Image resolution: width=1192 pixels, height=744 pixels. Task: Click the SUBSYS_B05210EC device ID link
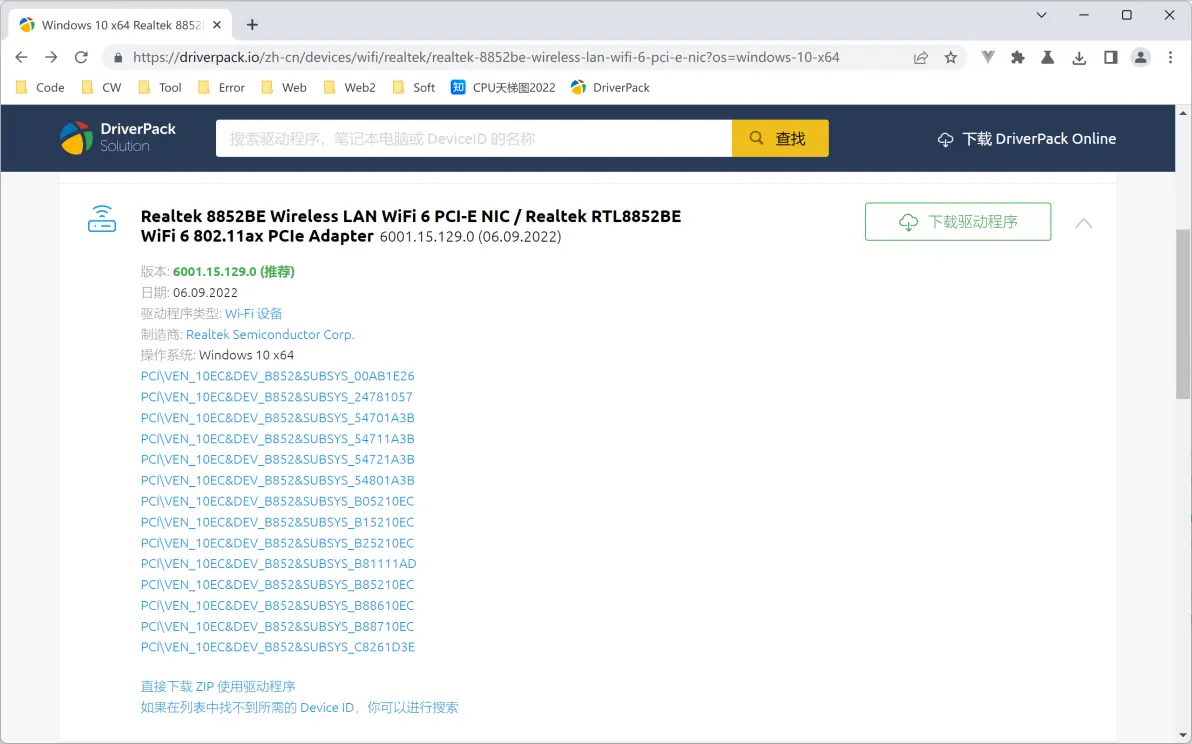[x=277, y=501]
